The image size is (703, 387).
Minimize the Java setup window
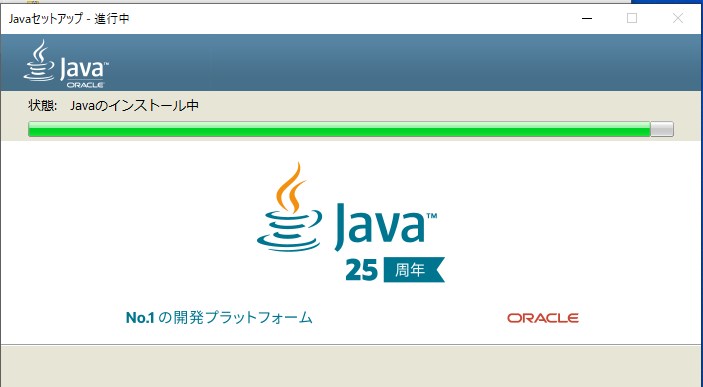[x=587, y=18]
